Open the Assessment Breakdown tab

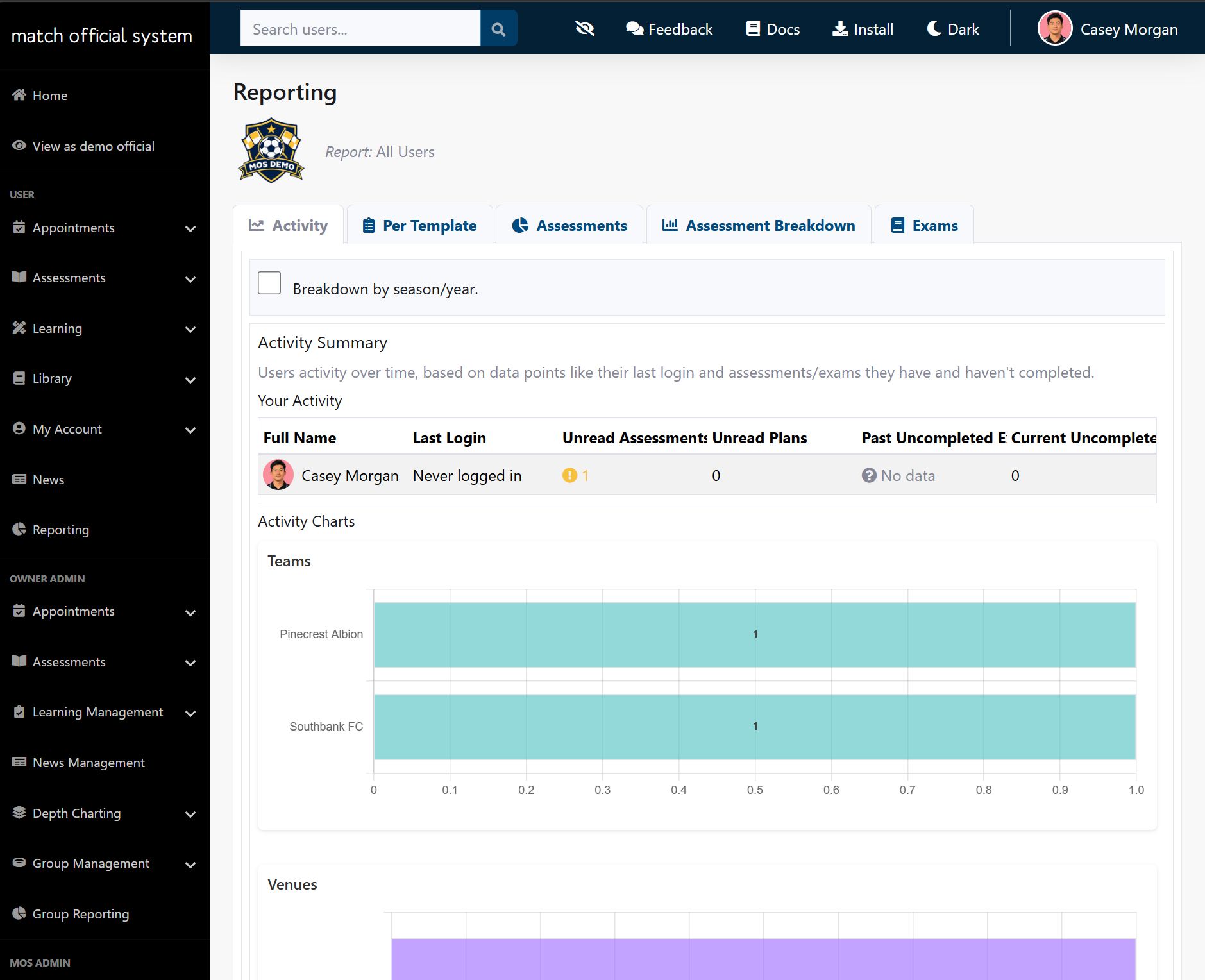tap(759, 225)
